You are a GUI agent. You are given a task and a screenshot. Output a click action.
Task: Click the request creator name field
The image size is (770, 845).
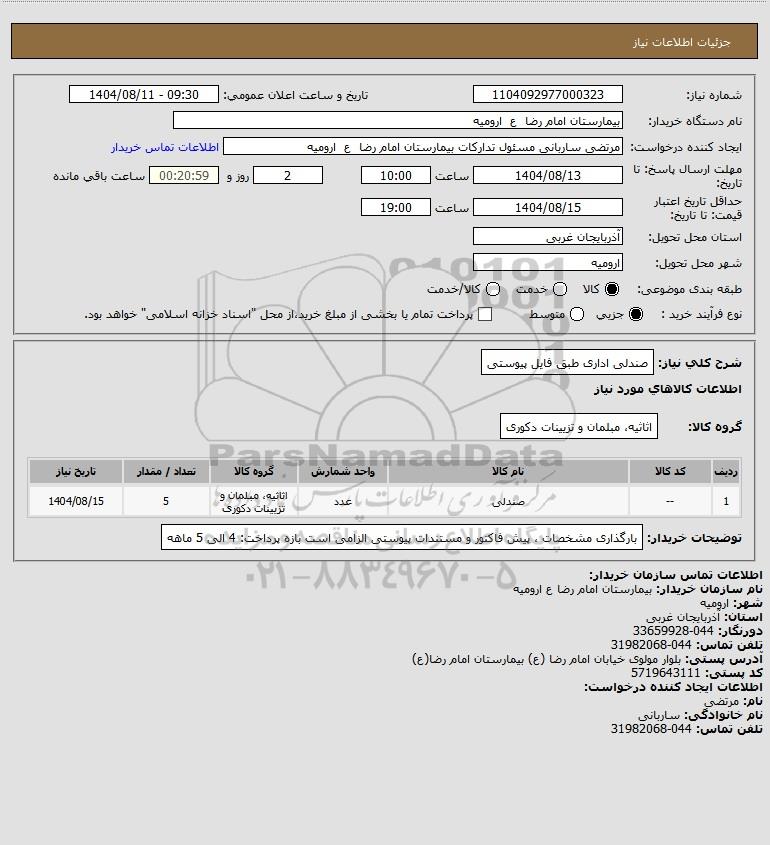click(423, 147)
